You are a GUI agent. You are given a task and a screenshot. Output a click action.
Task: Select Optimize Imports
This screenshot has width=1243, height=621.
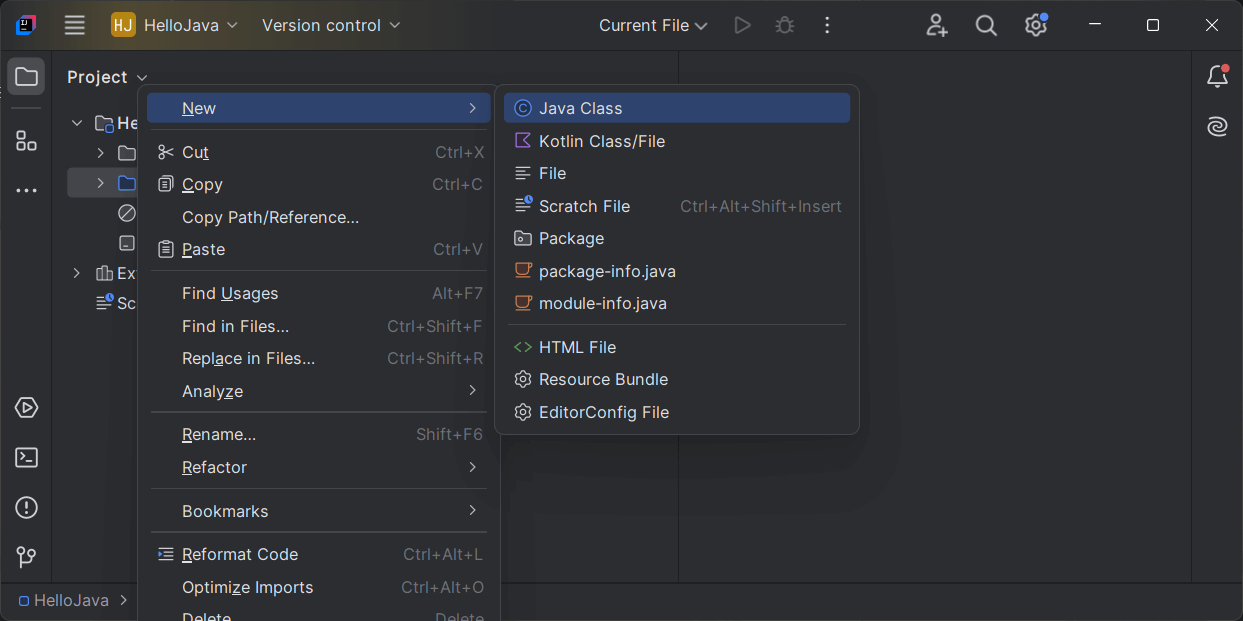pyautogui.click(x=319, y=587)
